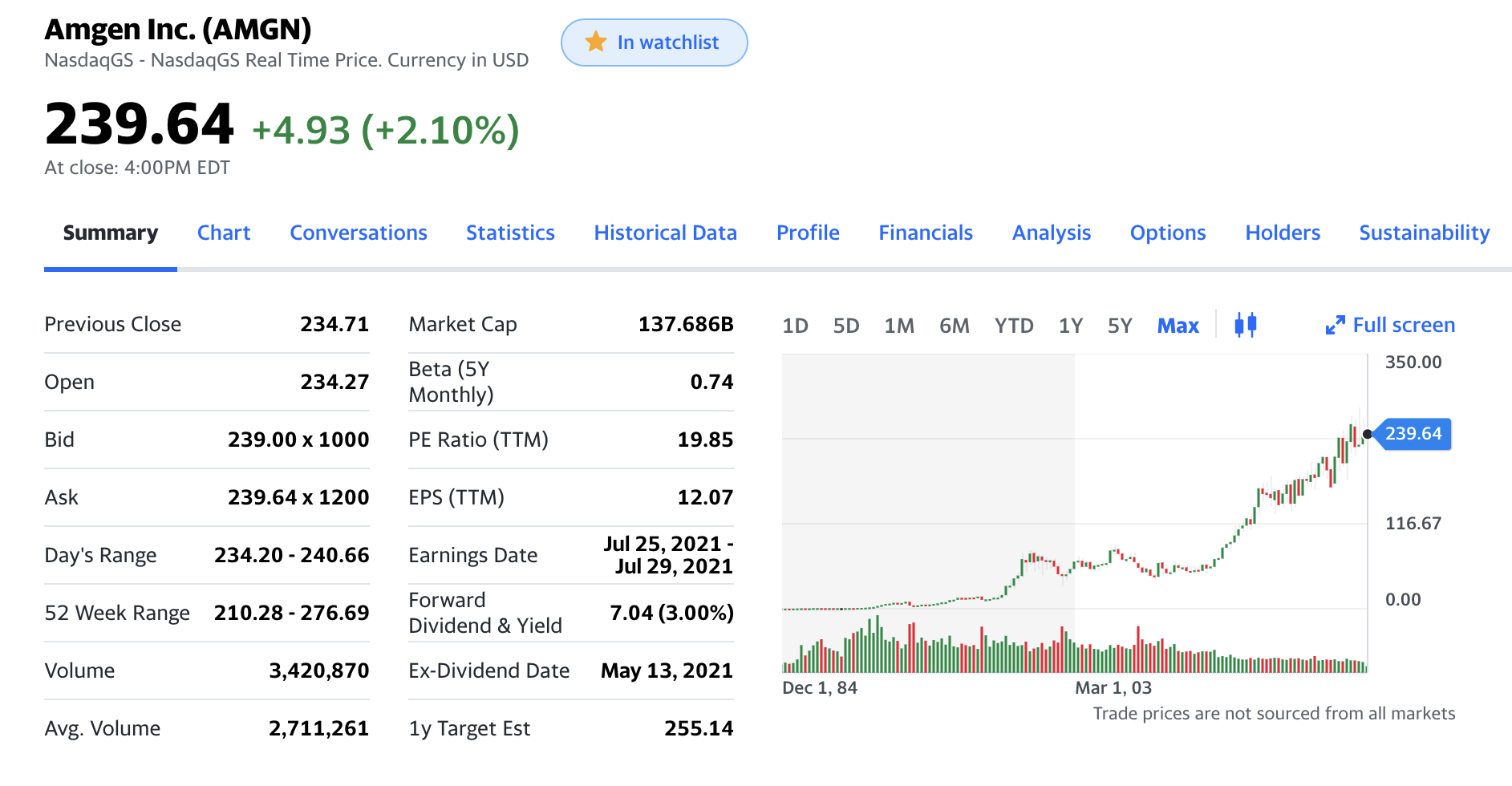Click the At close: 4:00PM EDT text
This screenshot has width=1512, height=786.
pyautogui.click(x=137, y=168)
